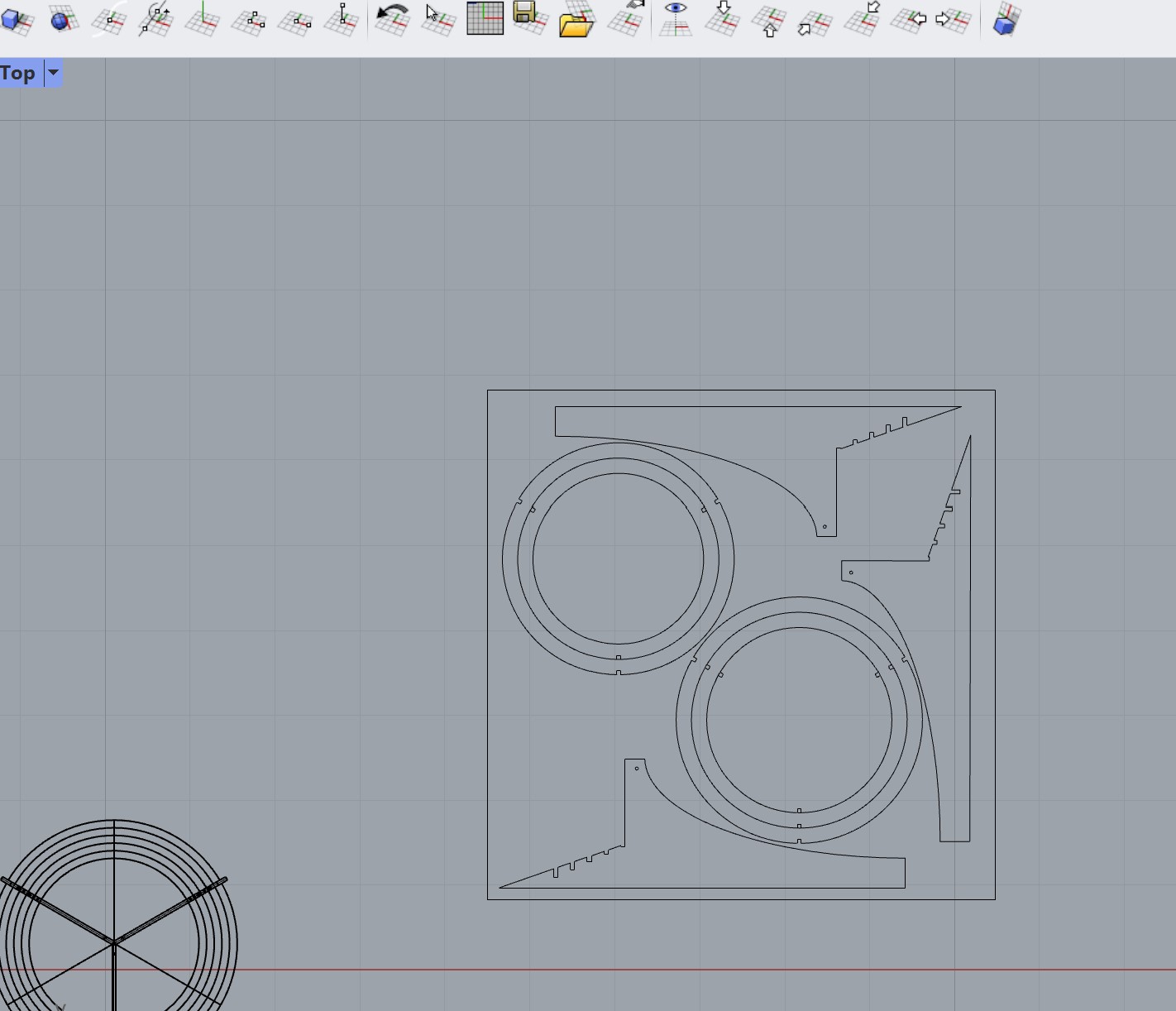Save CPlane using floppy disk icon
The height and width of the screenshot is (1011, 1176).
point(530,18)
